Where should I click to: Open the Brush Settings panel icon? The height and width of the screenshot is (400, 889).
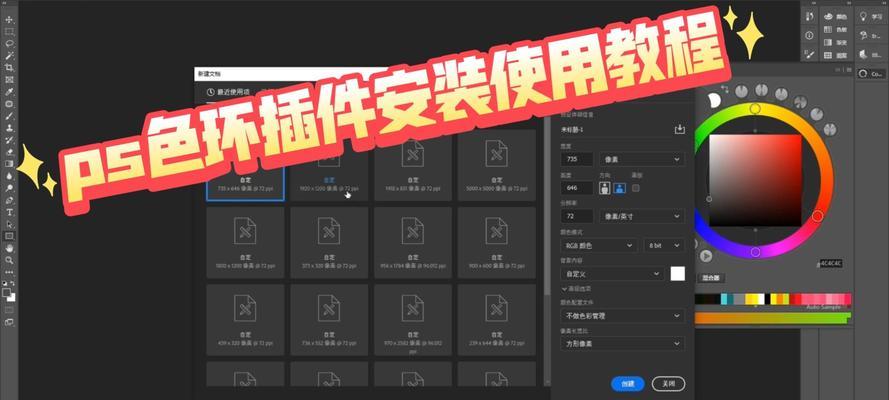(x=810, y=54)
